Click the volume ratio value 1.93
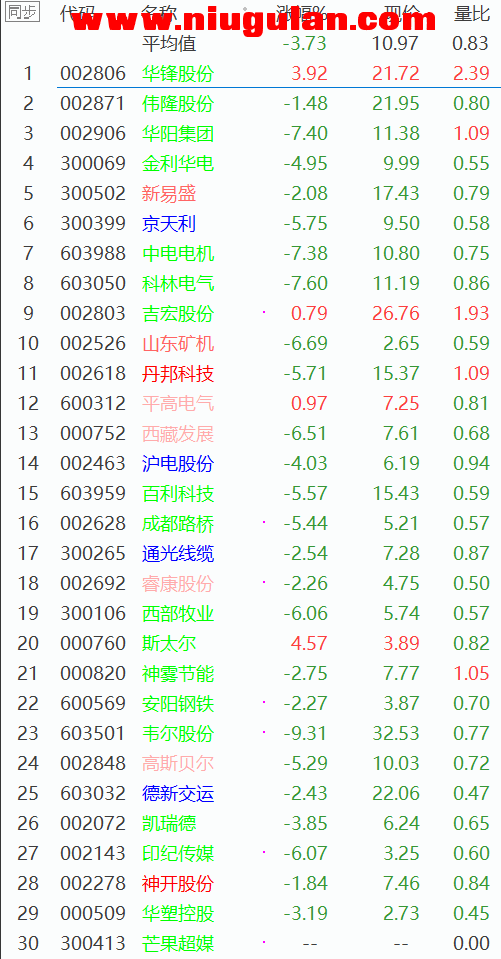 pos(471,314)
